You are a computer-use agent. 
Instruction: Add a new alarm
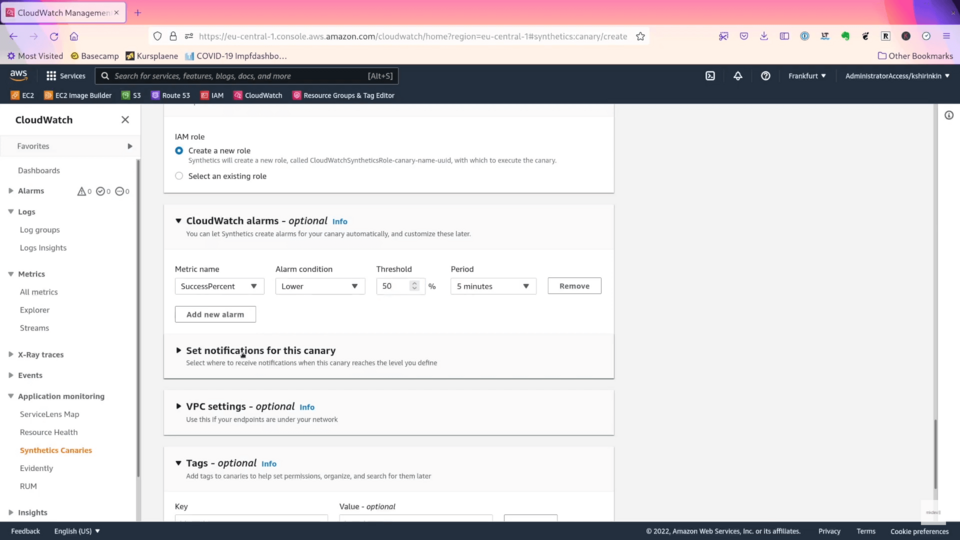tap(215, 315)
